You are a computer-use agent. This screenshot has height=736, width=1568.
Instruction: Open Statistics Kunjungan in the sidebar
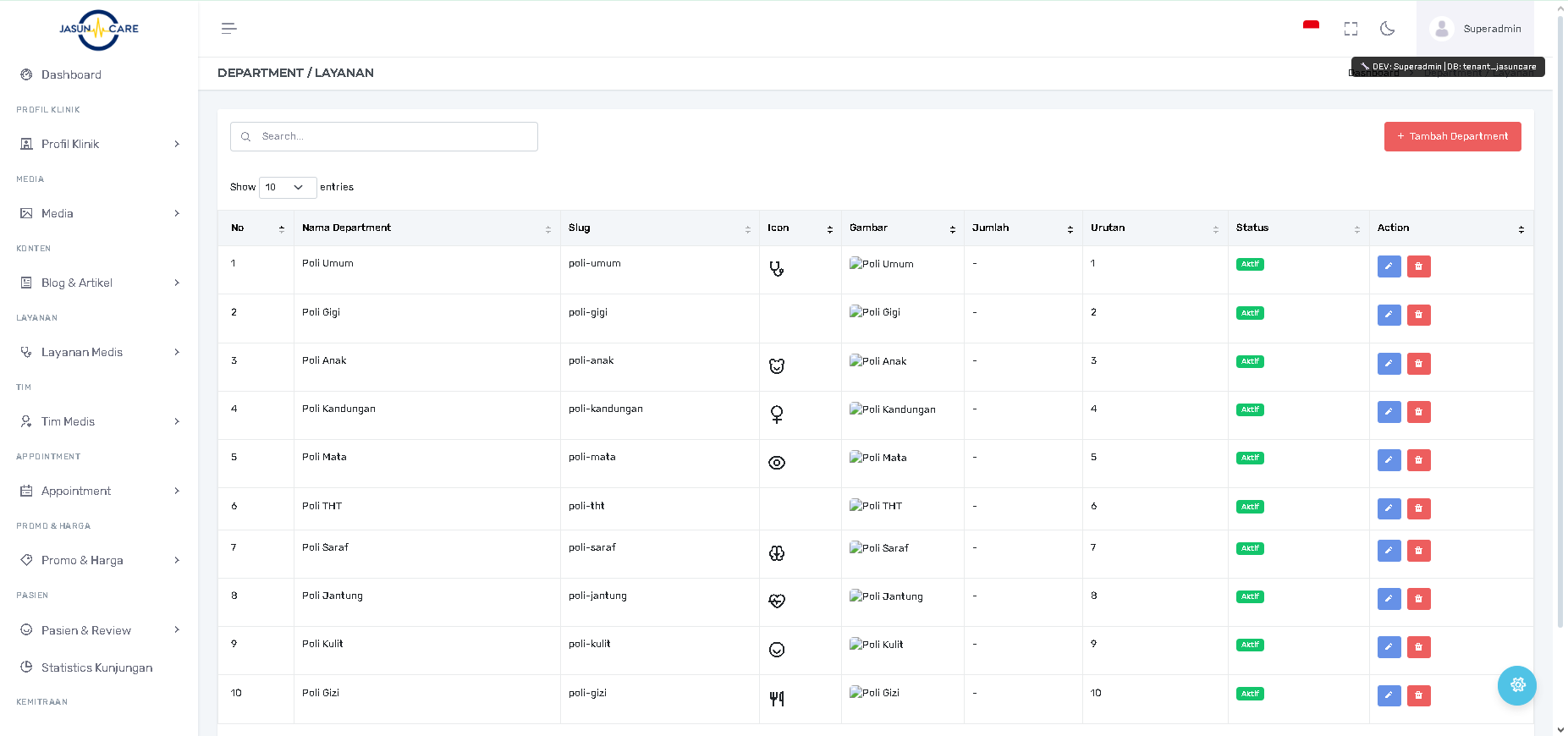[x=96, y=667]
